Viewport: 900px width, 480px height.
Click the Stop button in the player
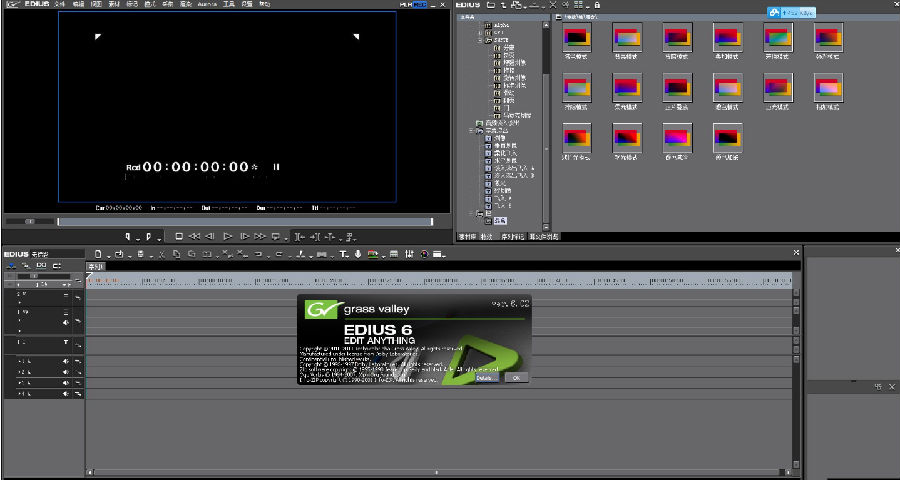(179, 236)
